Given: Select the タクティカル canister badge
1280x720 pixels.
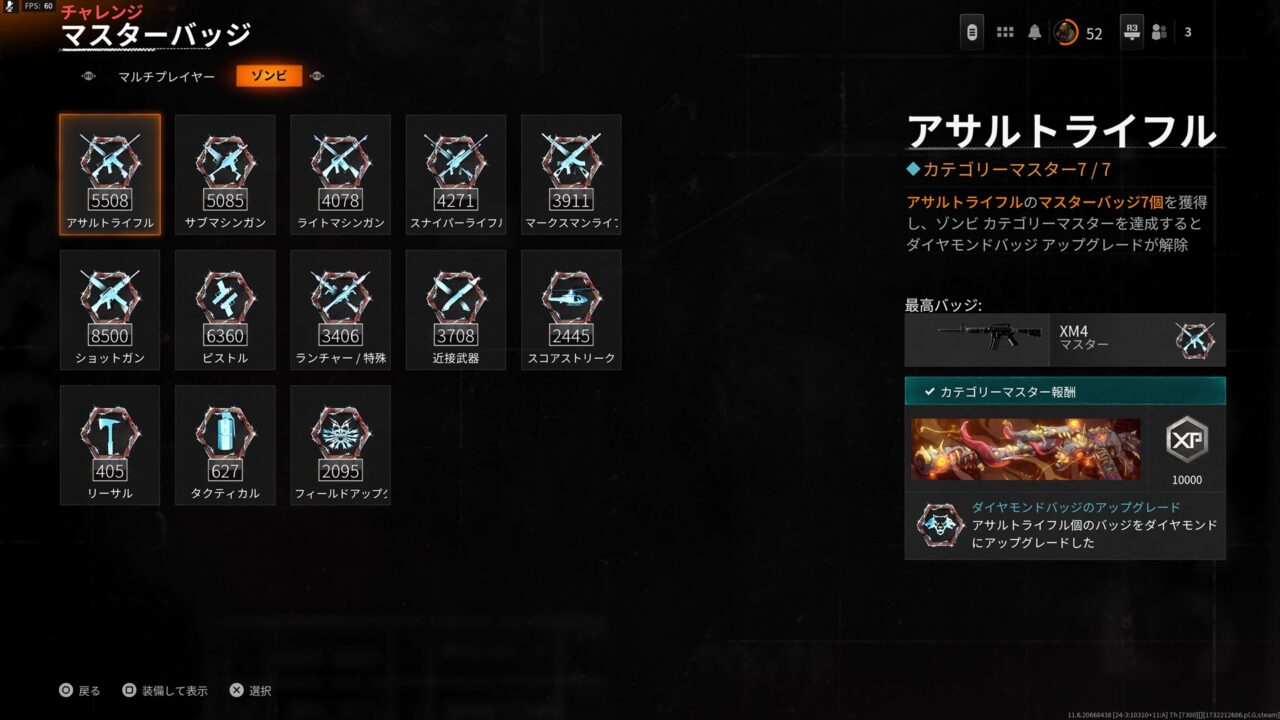Looking at the screenshot, I should pos(225,445).
